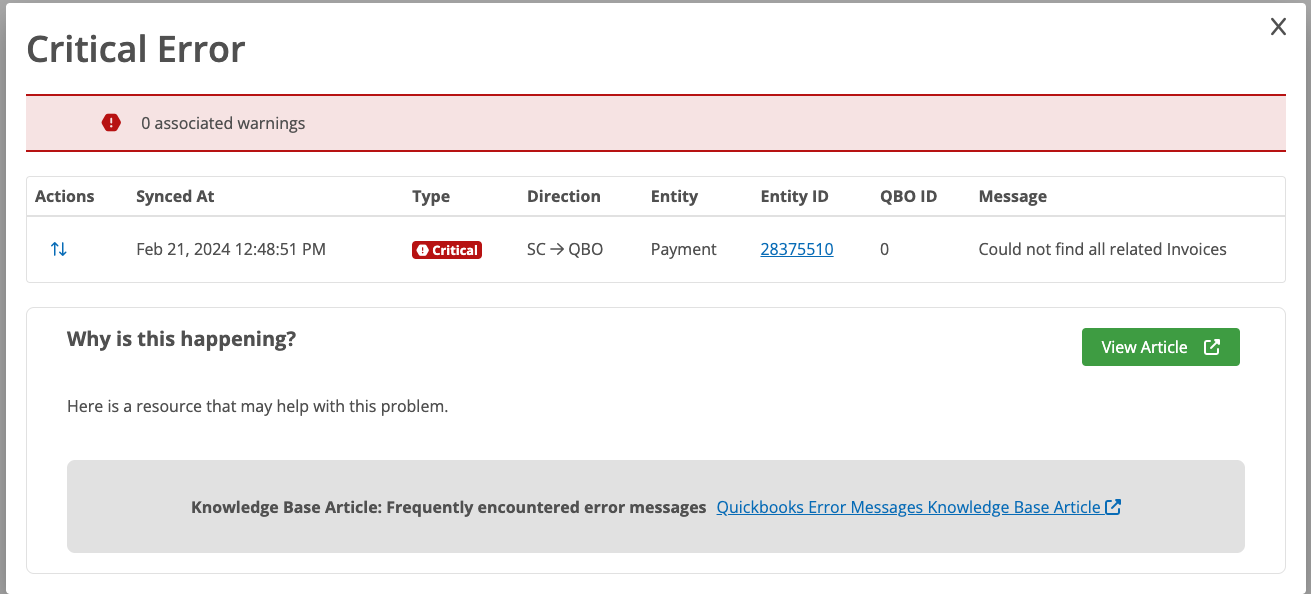The width and height of the screenshot is (1311, 594).
Task: Click the Direction column header
Action: pyautogui.click(x=564, y=196)
